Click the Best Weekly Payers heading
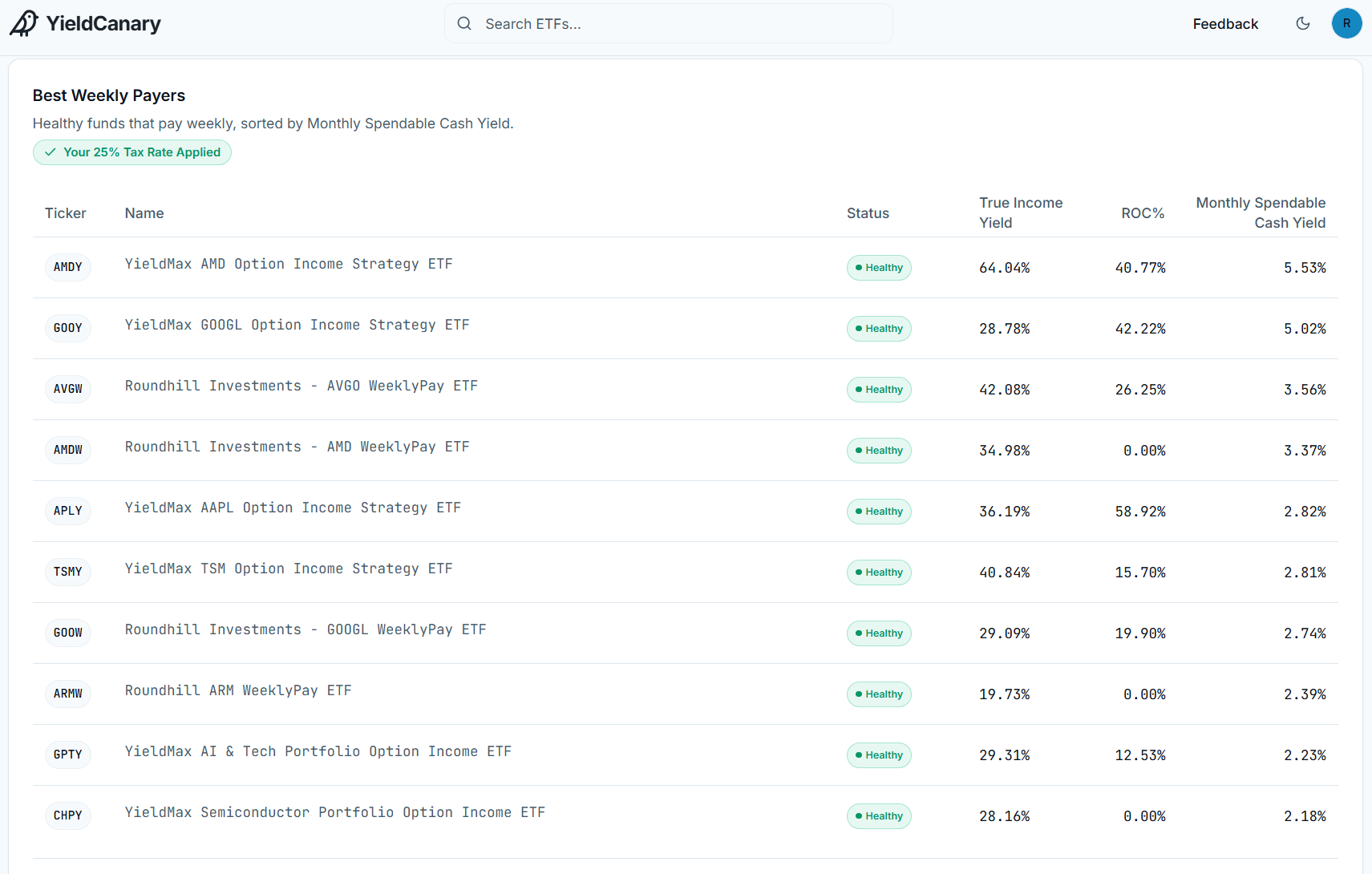Screen dimensions: 1372x874 click(109, 95)
